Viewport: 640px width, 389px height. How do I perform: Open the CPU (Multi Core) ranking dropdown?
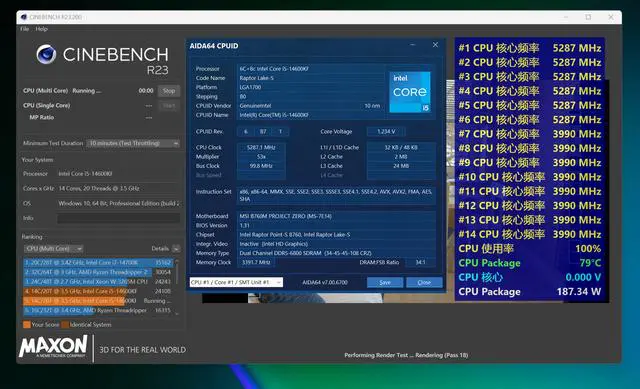click(53, 249)
